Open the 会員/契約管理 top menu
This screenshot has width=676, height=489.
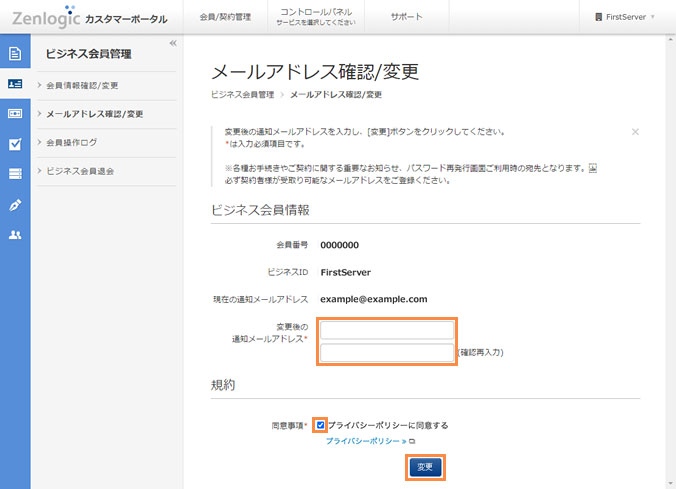(225, 17)
